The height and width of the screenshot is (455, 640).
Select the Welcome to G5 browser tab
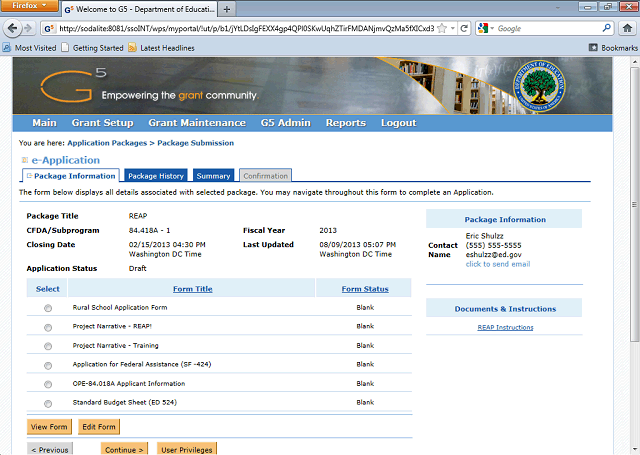click(x=139, y=9)
